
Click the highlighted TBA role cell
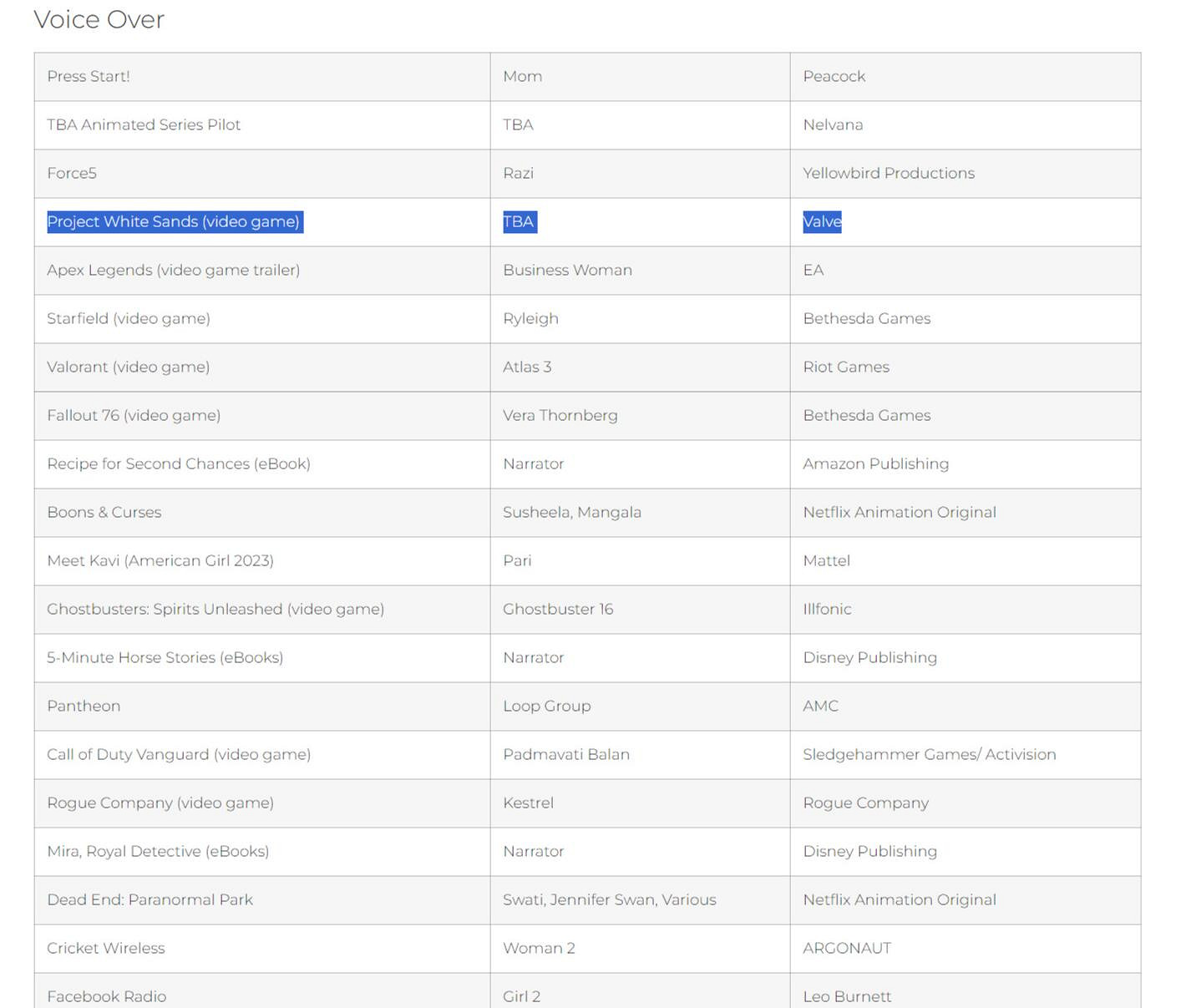pos(519,221)
